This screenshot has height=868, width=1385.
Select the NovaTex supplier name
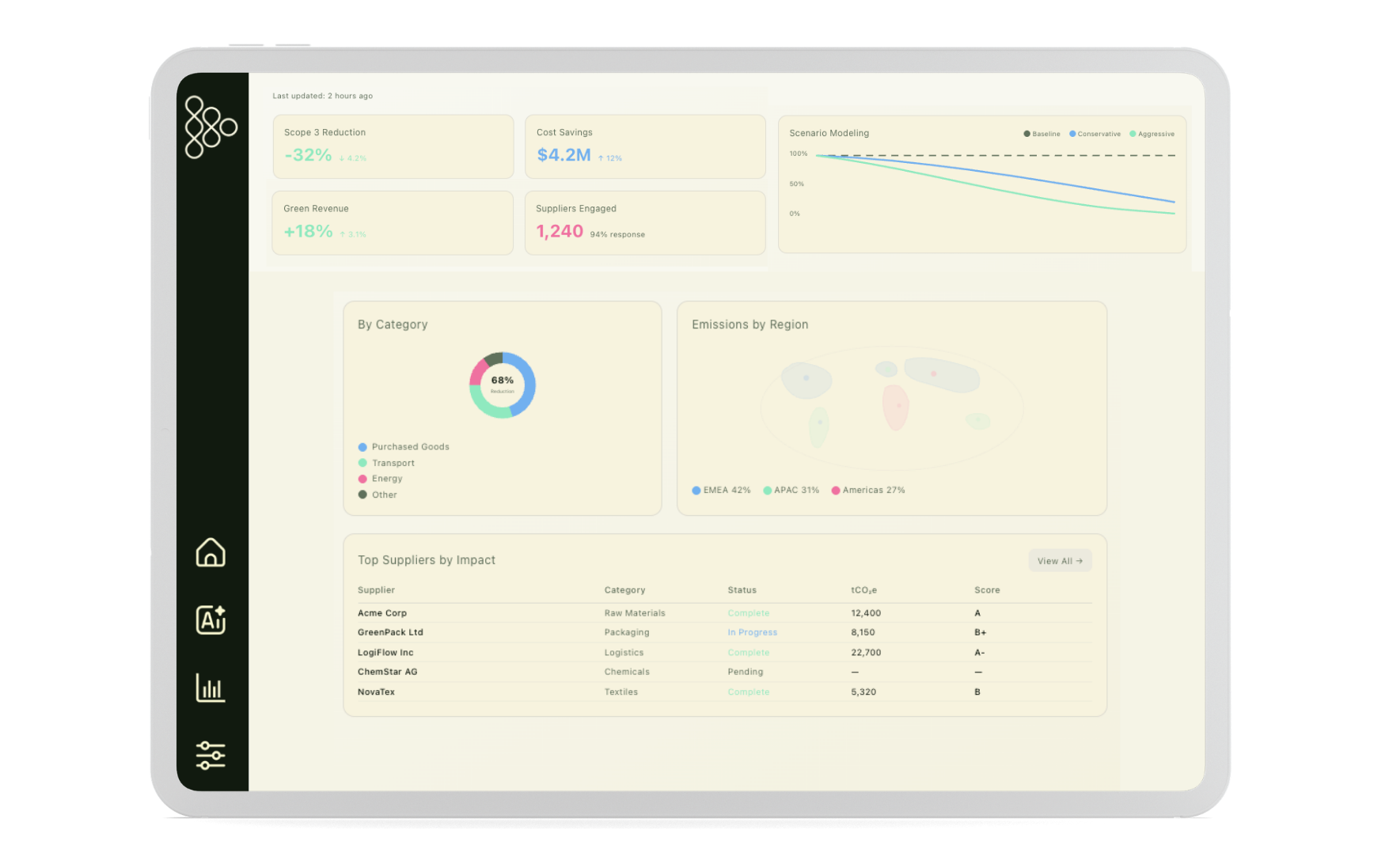click(x=376, y=692)
